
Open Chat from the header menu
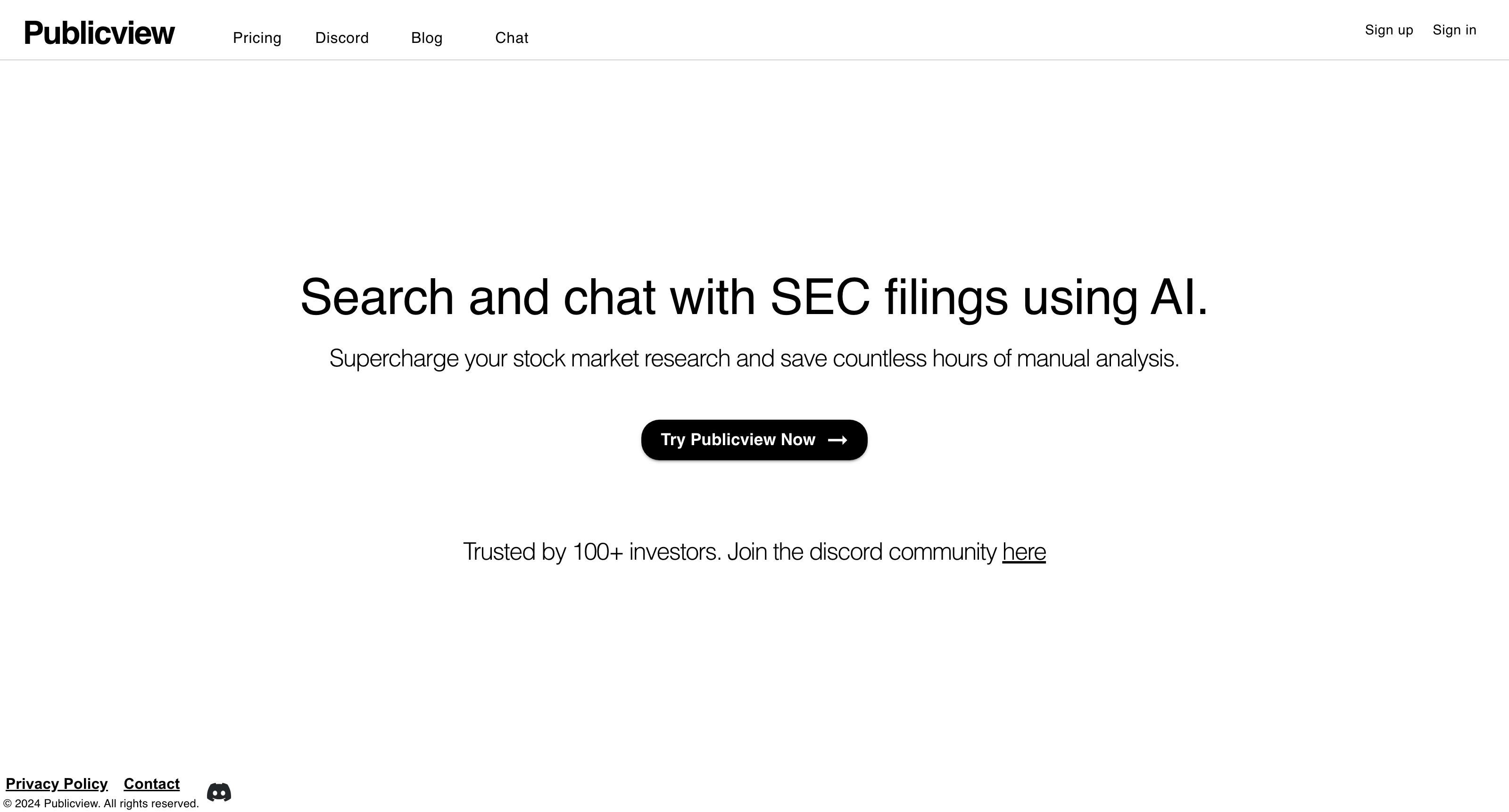click(x=511, y=38)
